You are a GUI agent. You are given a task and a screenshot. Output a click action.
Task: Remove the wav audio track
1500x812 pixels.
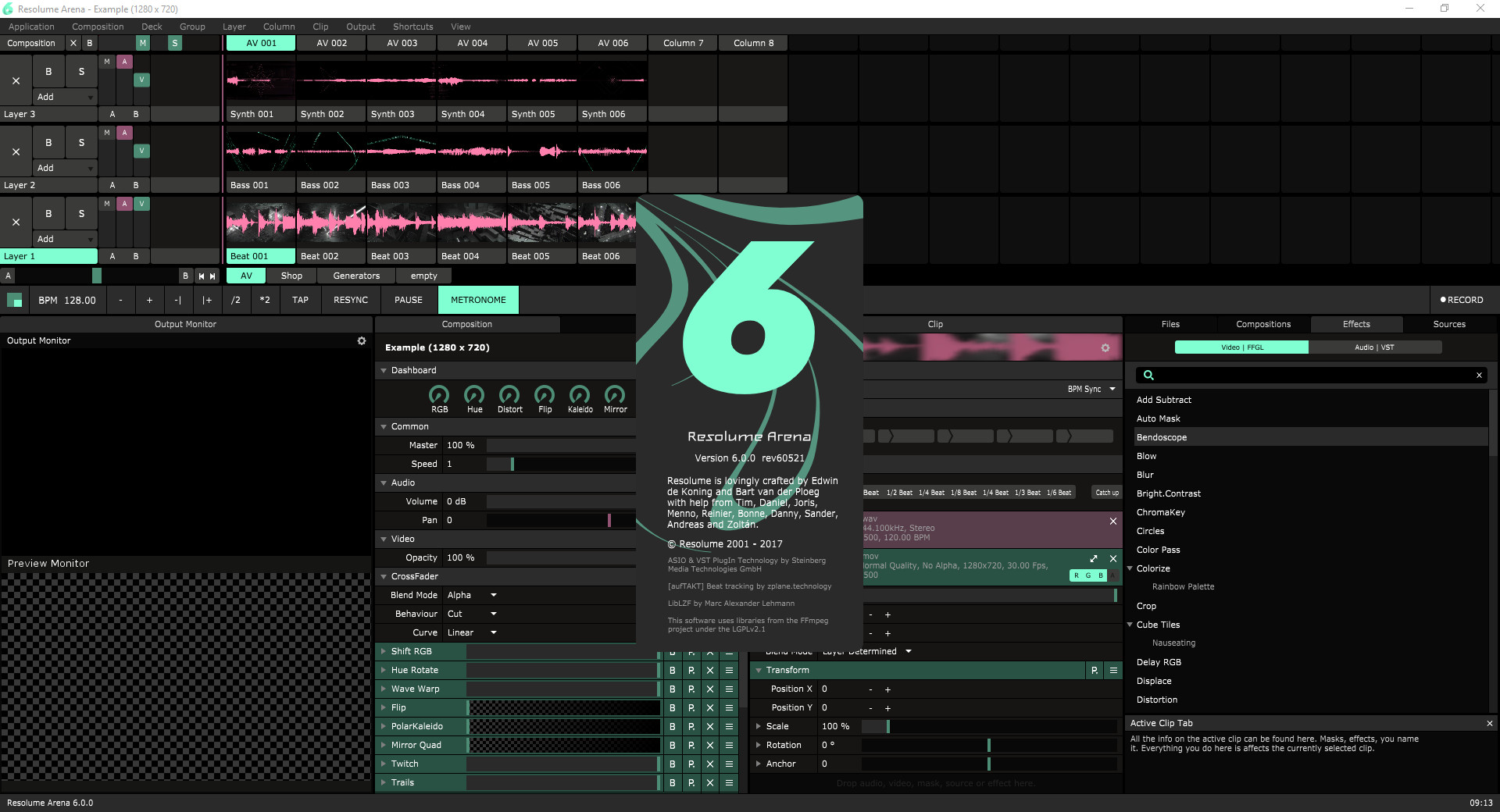(x=1113, y=521)
